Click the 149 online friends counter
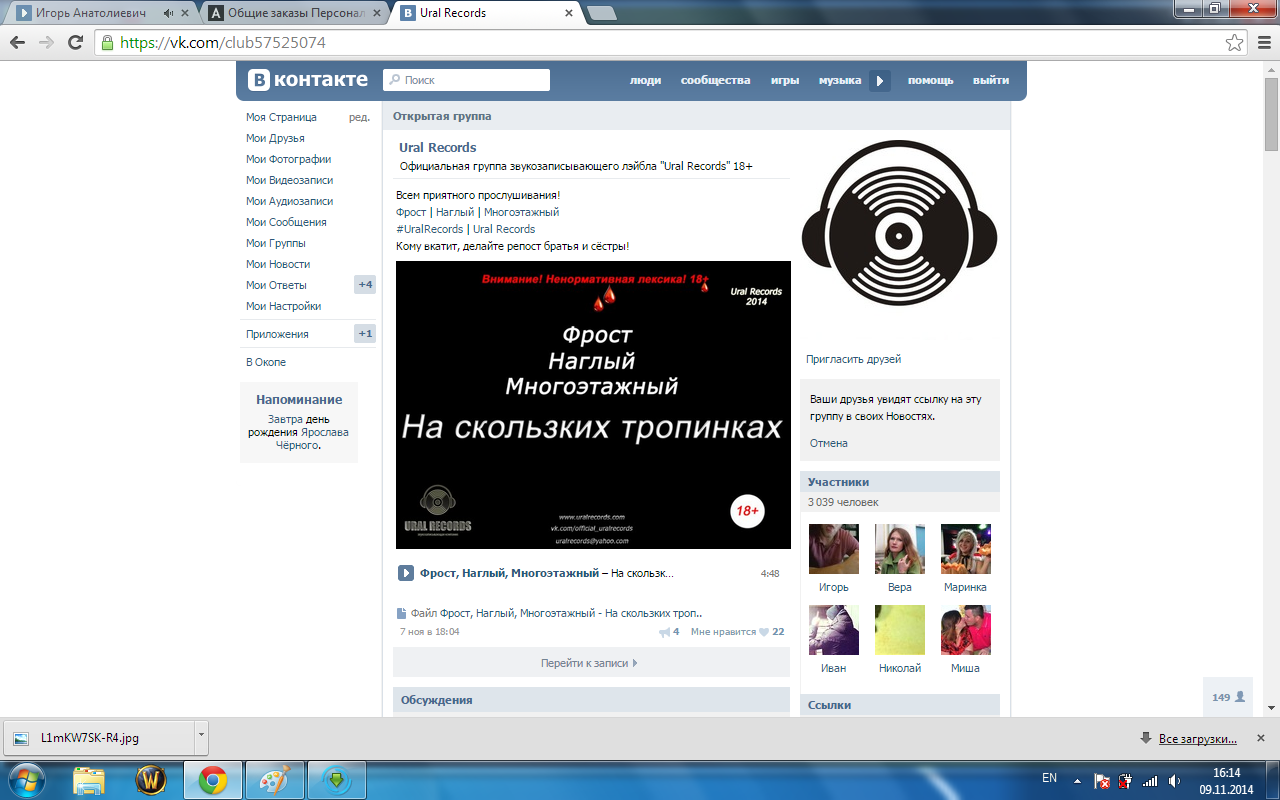Viewport: 1280px width, 800px height. pos(1228,697)
